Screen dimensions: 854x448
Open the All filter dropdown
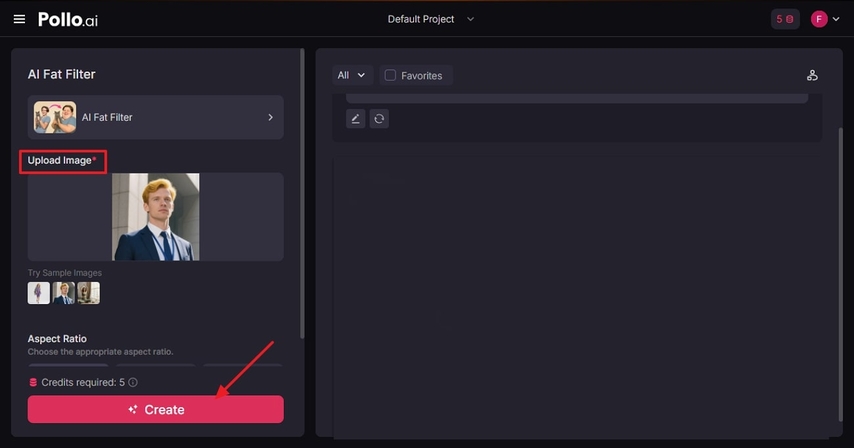[x=352, y=75]
